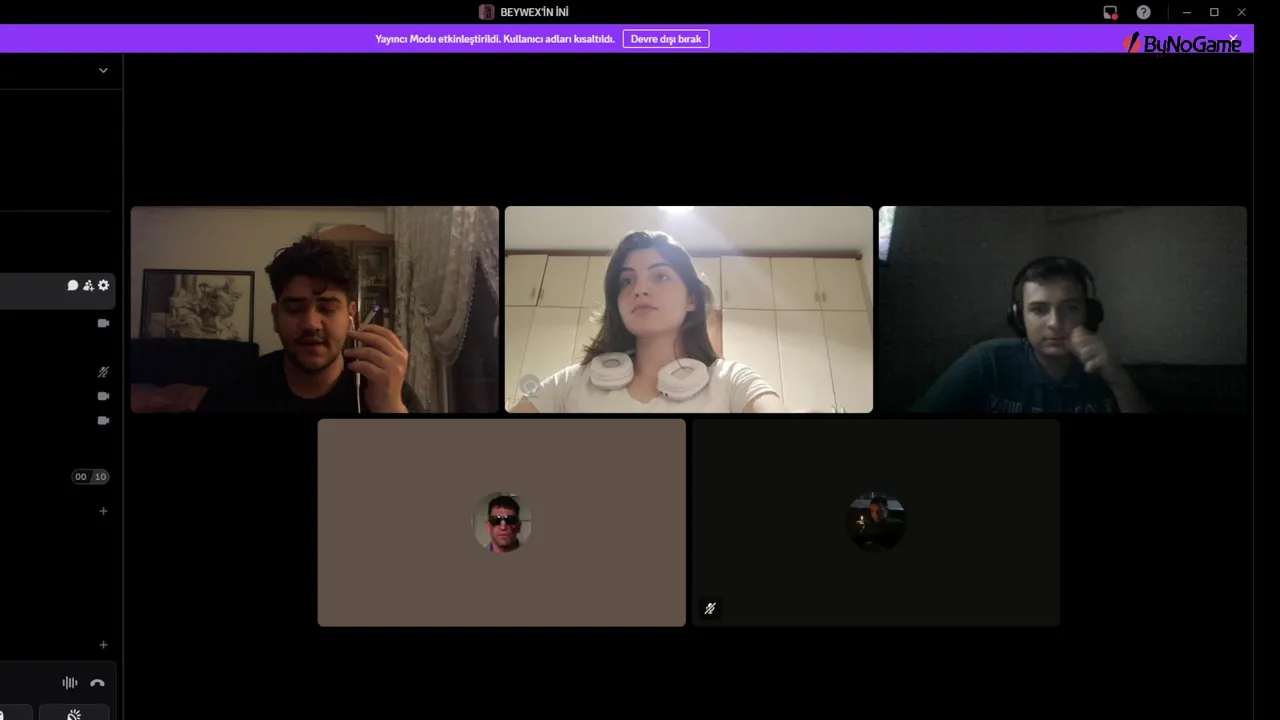Click the 'Devre dışı bırak' button
Screen dimensions: 1280x720
[666, 39]
